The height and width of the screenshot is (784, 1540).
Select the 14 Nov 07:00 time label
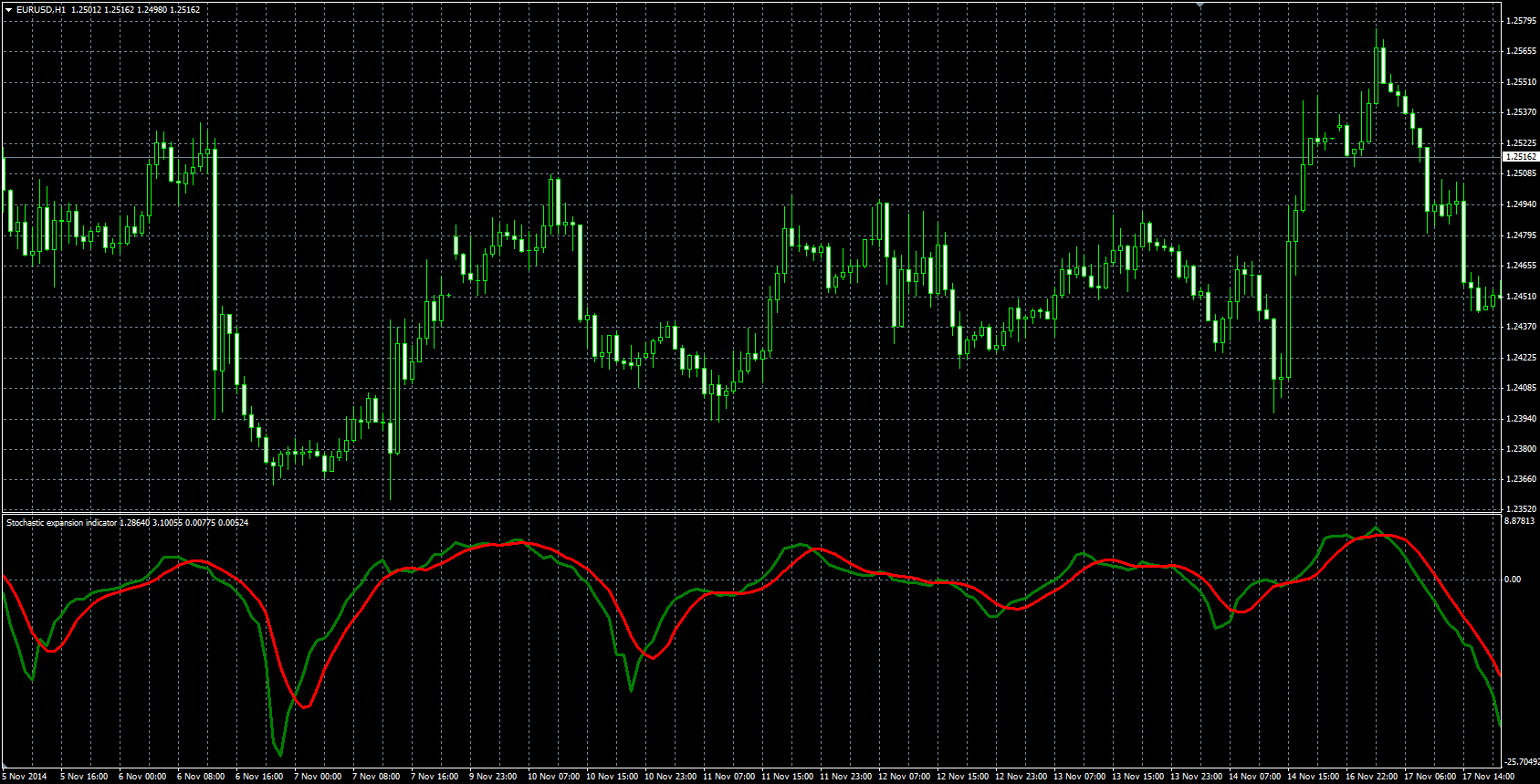click(x=1254, y=777)
